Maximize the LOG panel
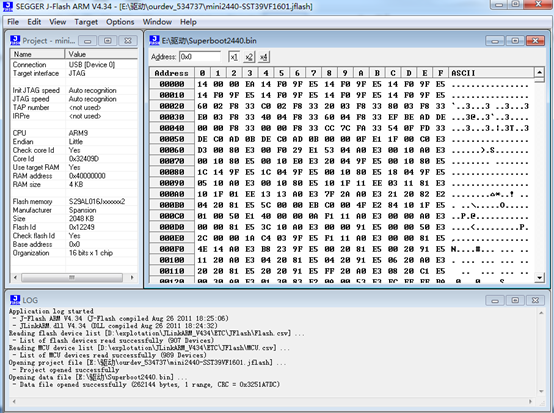The height and width of the screenshot is (413, 554). [515, 300]
